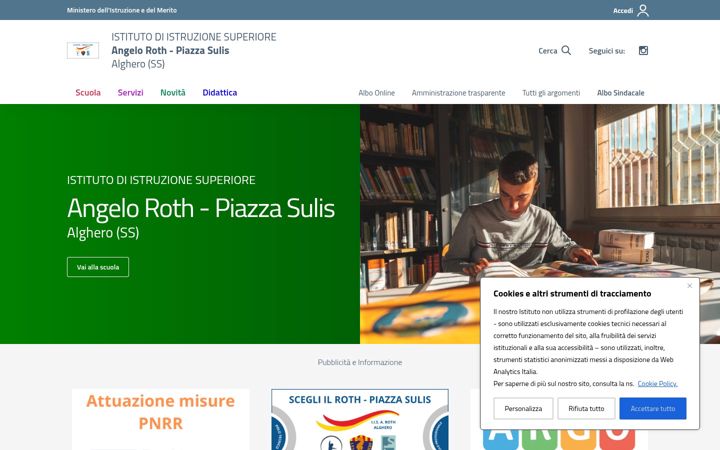Click Ministero dell'Istruzione e del Merito link
The image size is (720, 450).
pyautogui.click(x=122, y=10)
